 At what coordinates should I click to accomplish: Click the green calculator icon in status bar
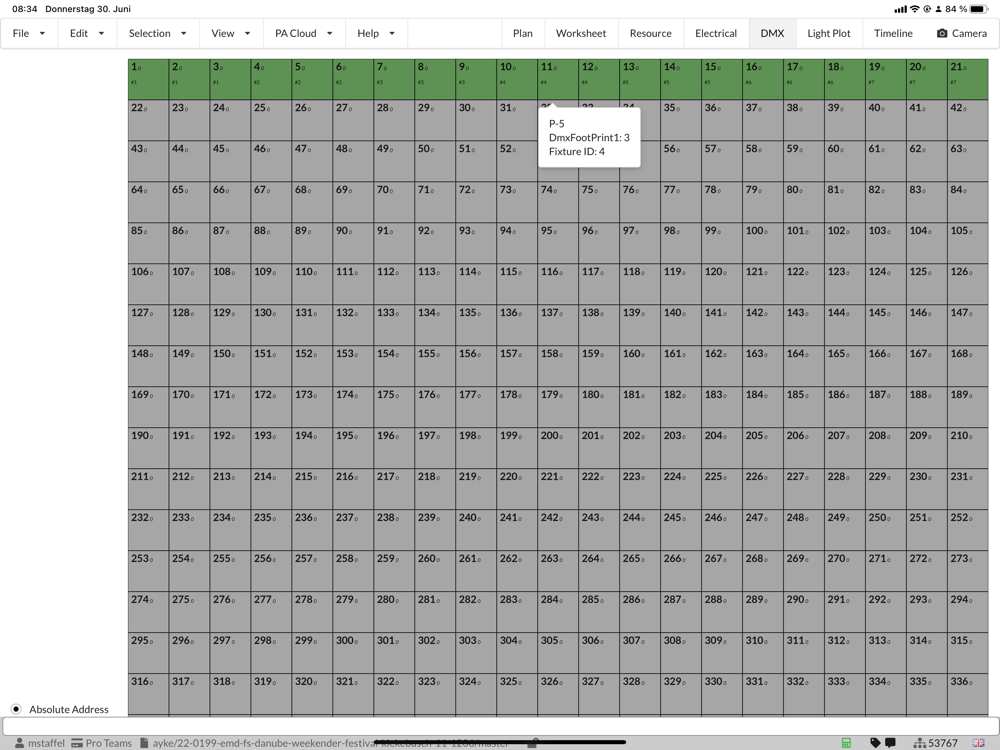pyautogui.click(x=846, y=743)
